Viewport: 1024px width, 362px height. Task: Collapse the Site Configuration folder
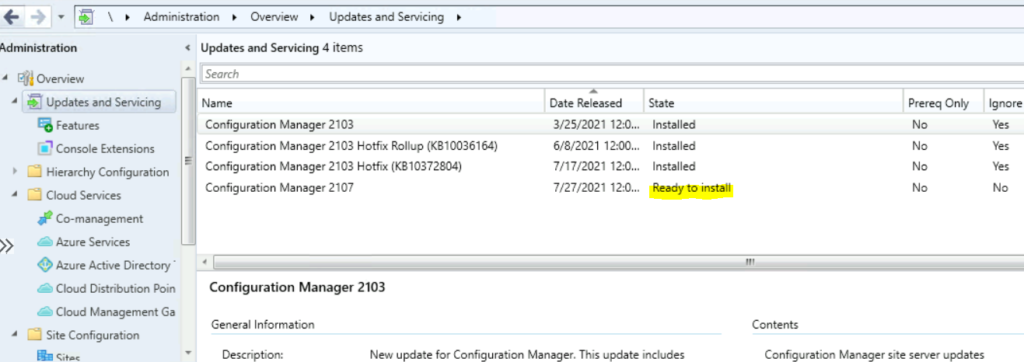[x=14, y=335]
